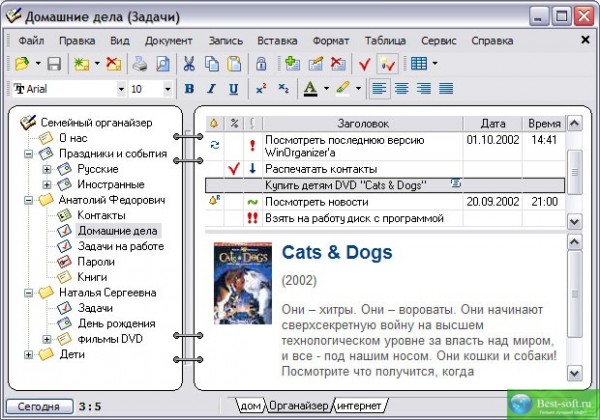This screenshot has width=600, height=420.
Task: Click the Save diskette icon
Action: click(54, 63)
